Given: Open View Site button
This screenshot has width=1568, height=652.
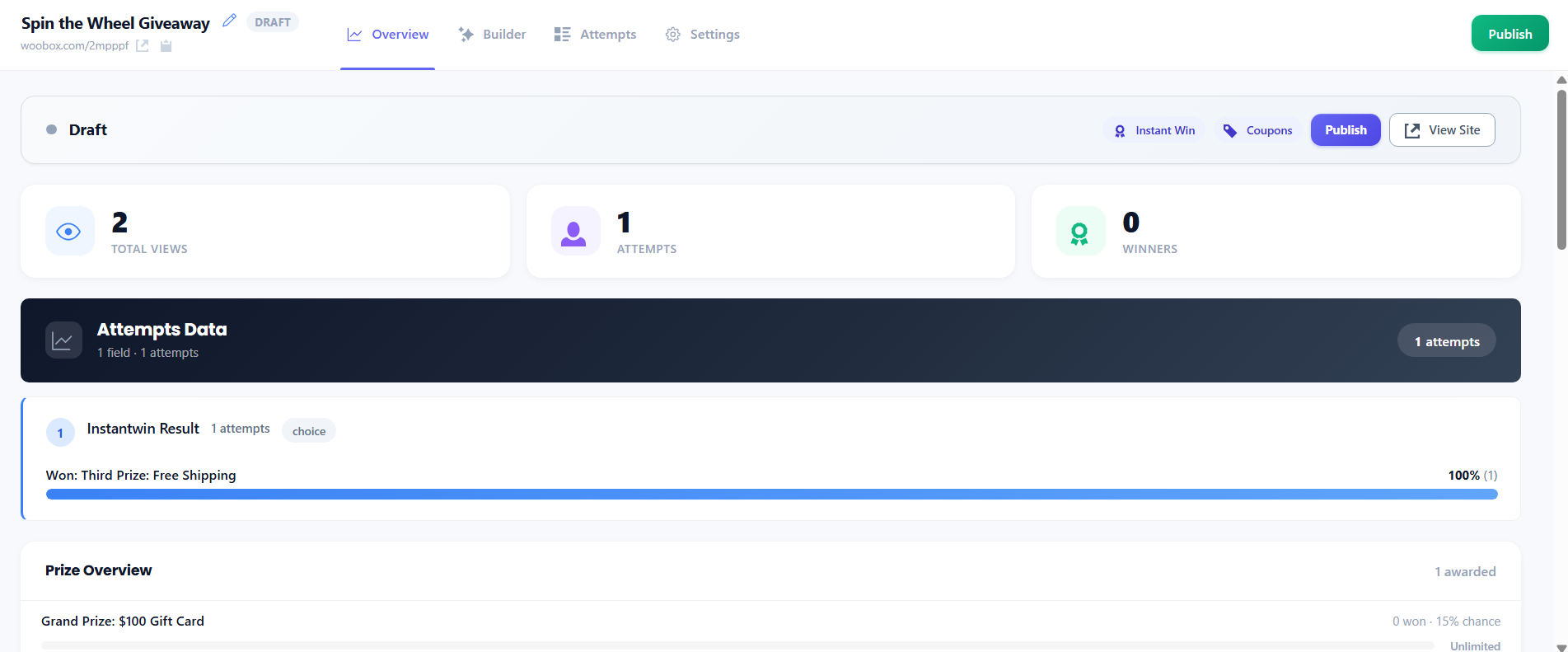Looking at the screenshot, I should [1442, 130].
